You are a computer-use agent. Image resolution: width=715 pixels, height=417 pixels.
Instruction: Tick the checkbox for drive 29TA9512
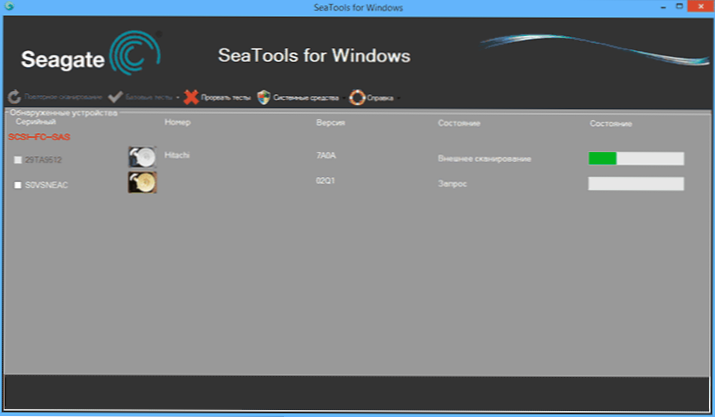coord(18,160)
